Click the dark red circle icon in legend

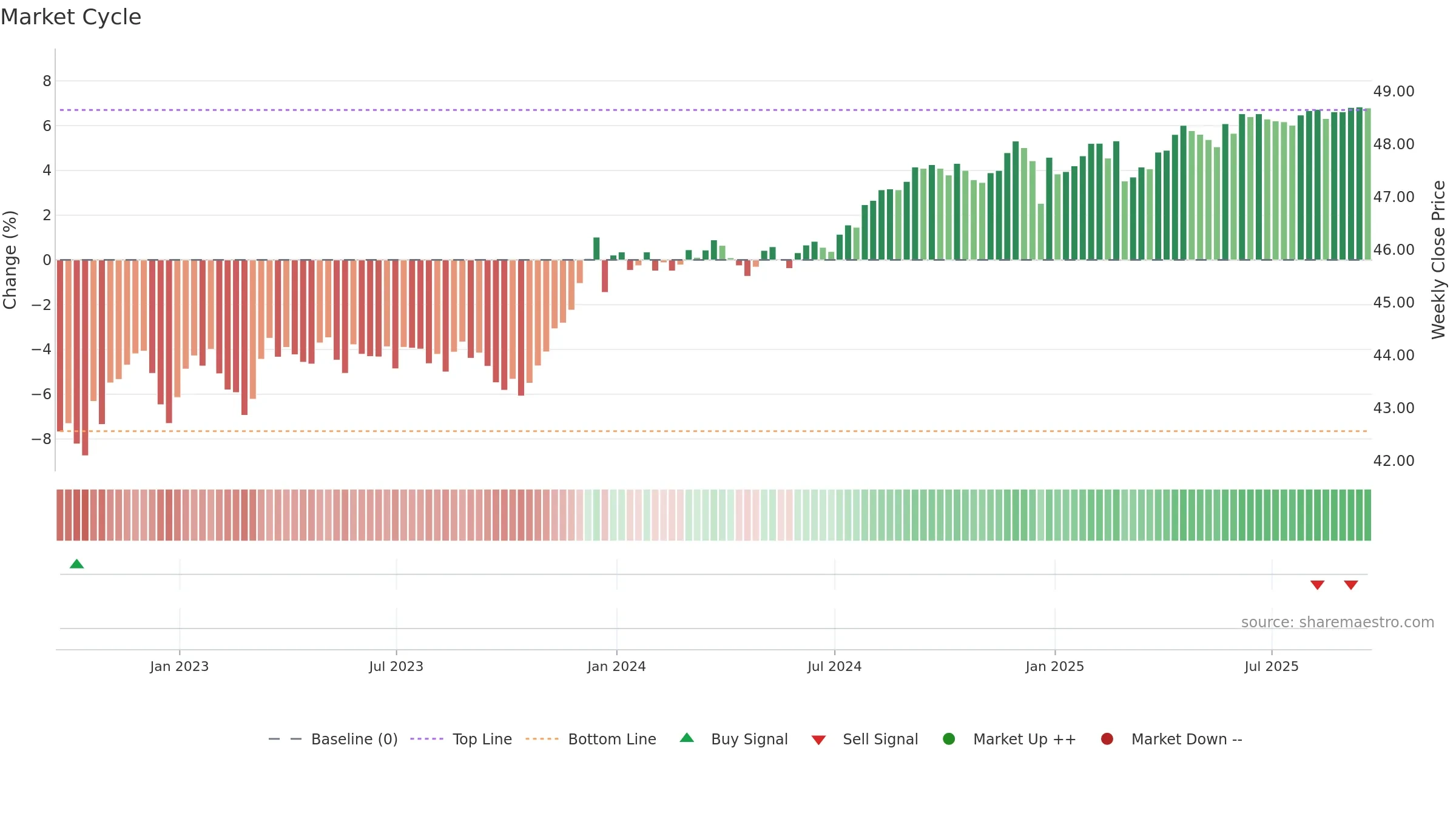[x=1107, y=739]
